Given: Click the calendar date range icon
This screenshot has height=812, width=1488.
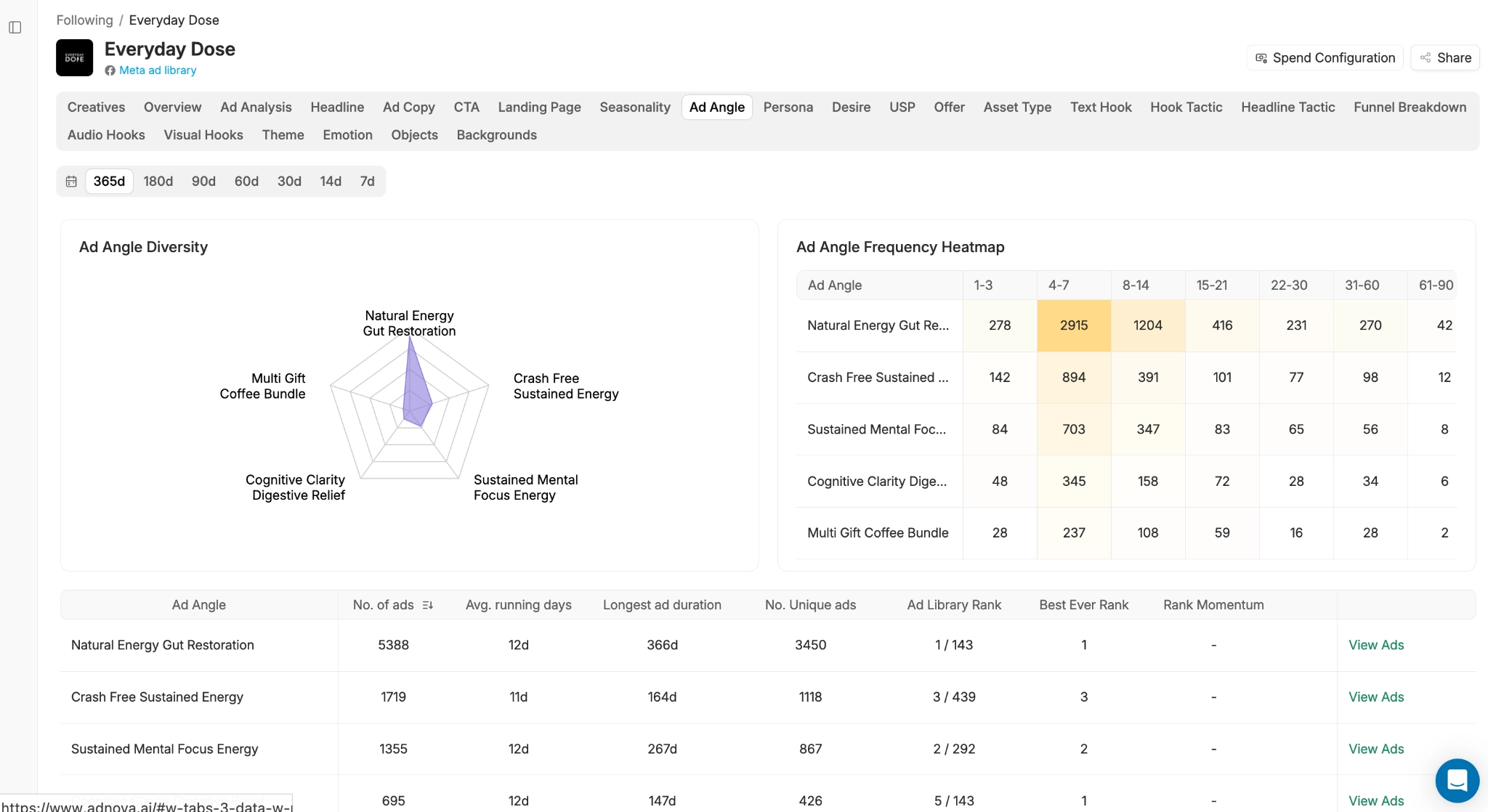Looking at the screenshot, I should (71, 182).
